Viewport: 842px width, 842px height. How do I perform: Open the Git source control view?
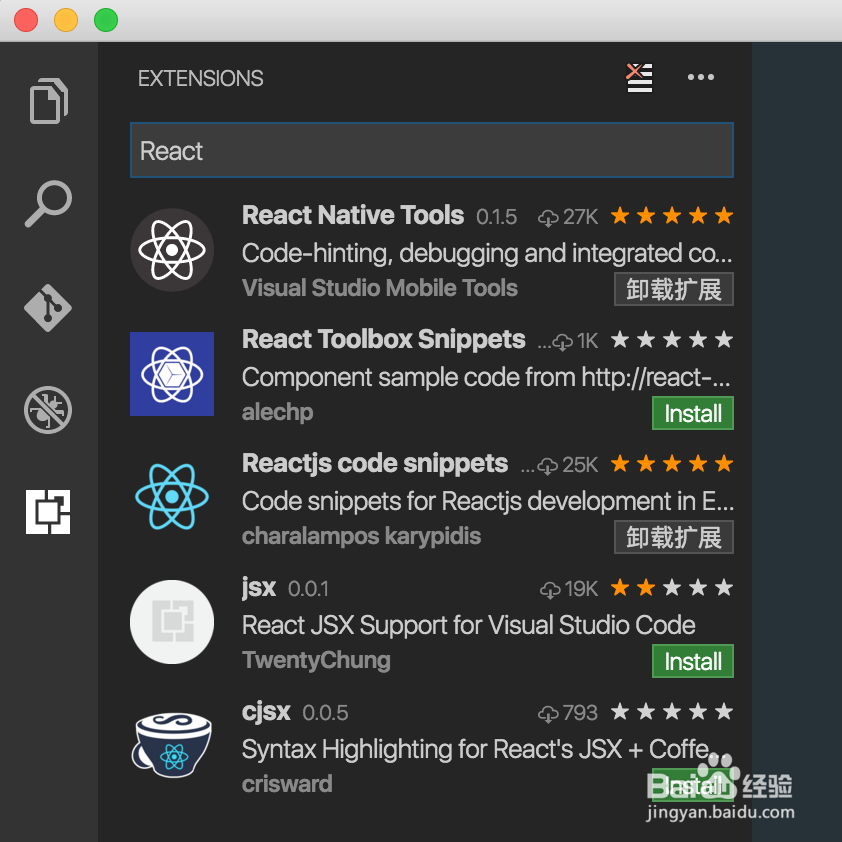point(48,308)
